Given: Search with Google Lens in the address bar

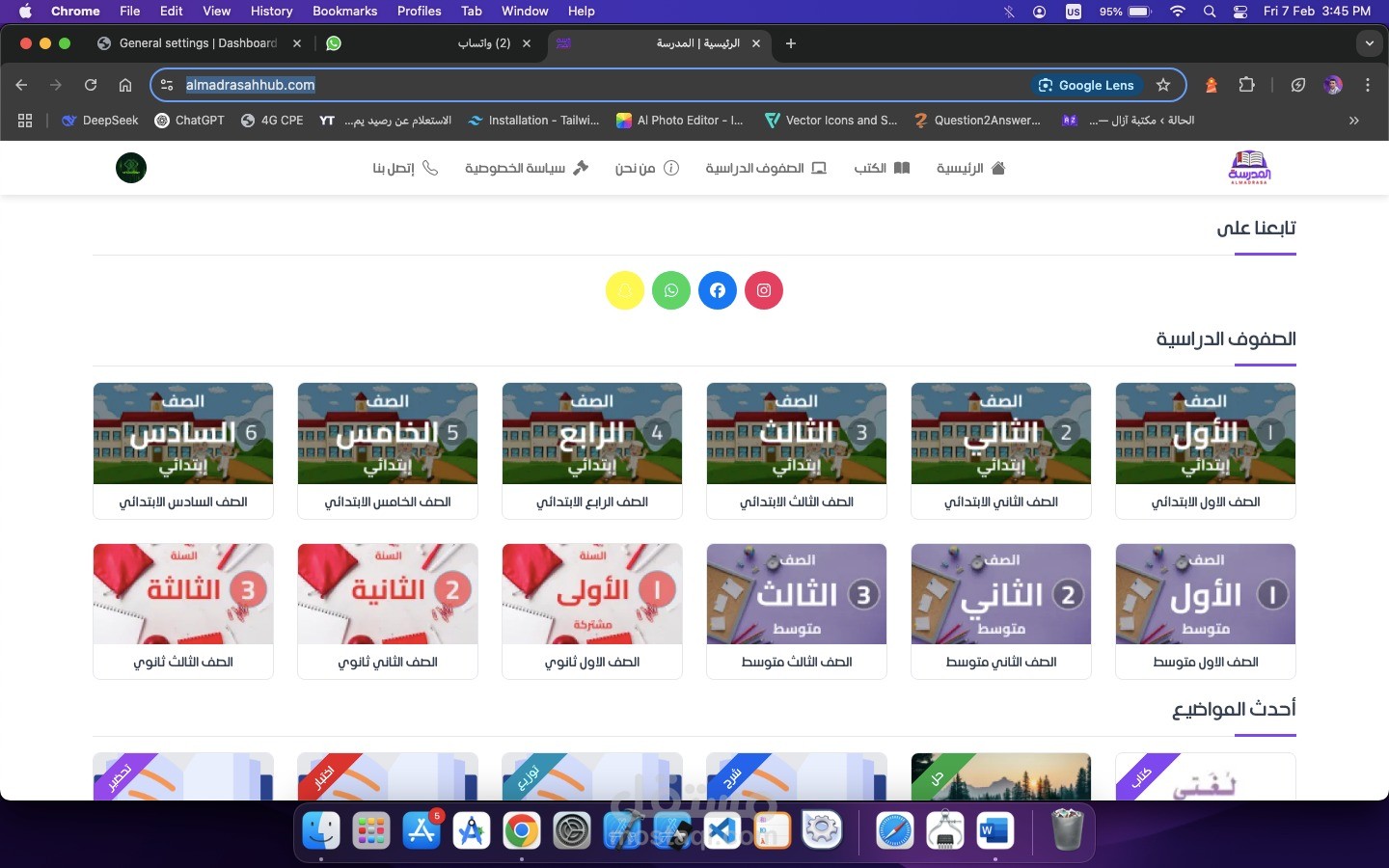Looking at the screenshot, I should tap(1087, 86).
